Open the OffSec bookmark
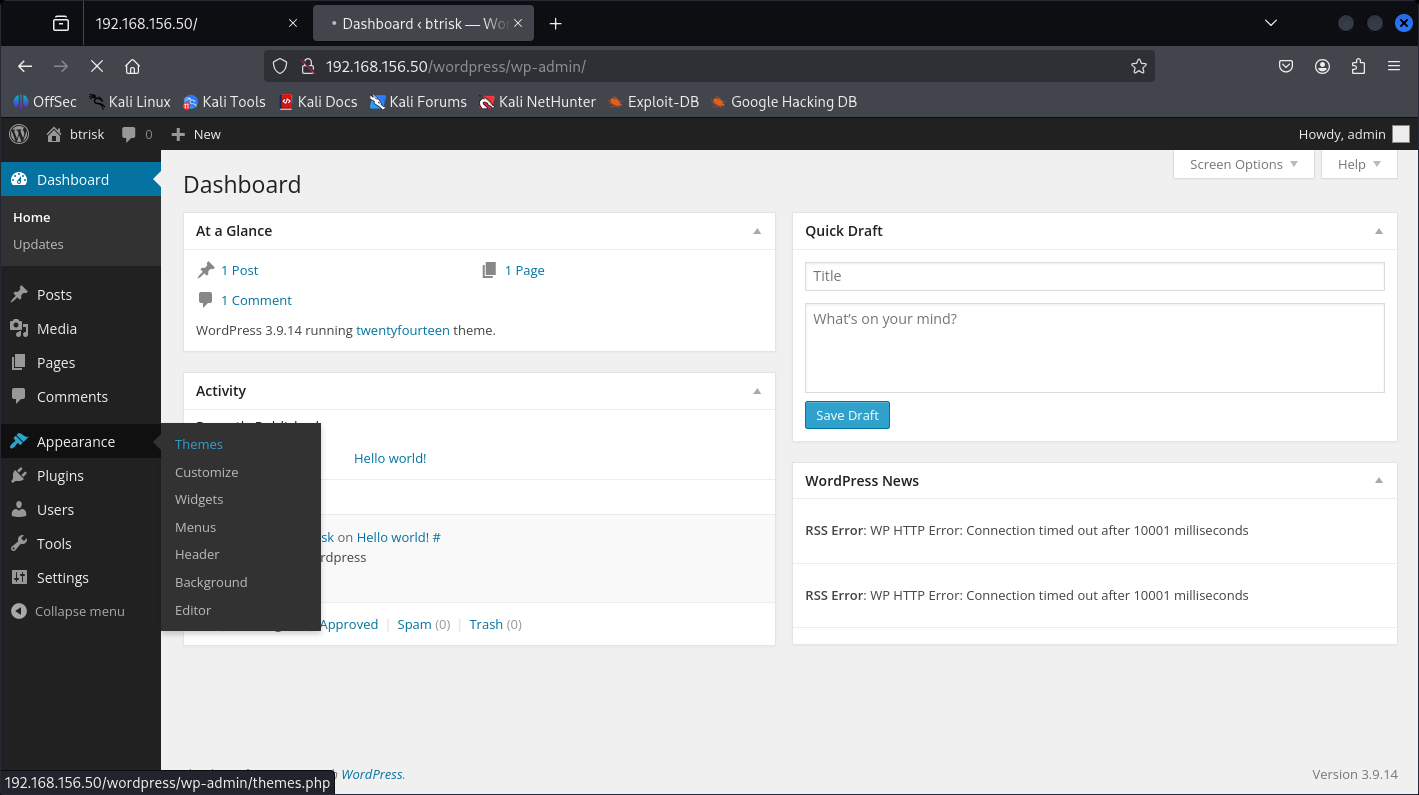 [44, 101]
